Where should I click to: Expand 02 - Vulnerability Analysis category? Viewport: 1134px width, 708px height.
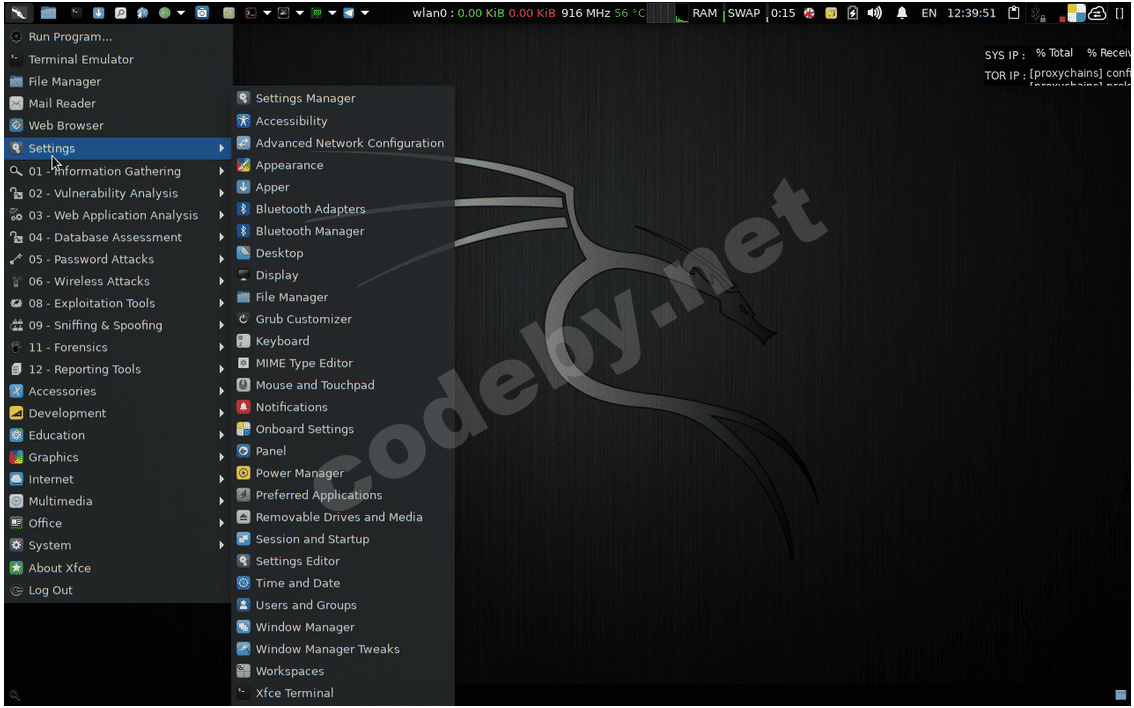(x=118, y=193)
